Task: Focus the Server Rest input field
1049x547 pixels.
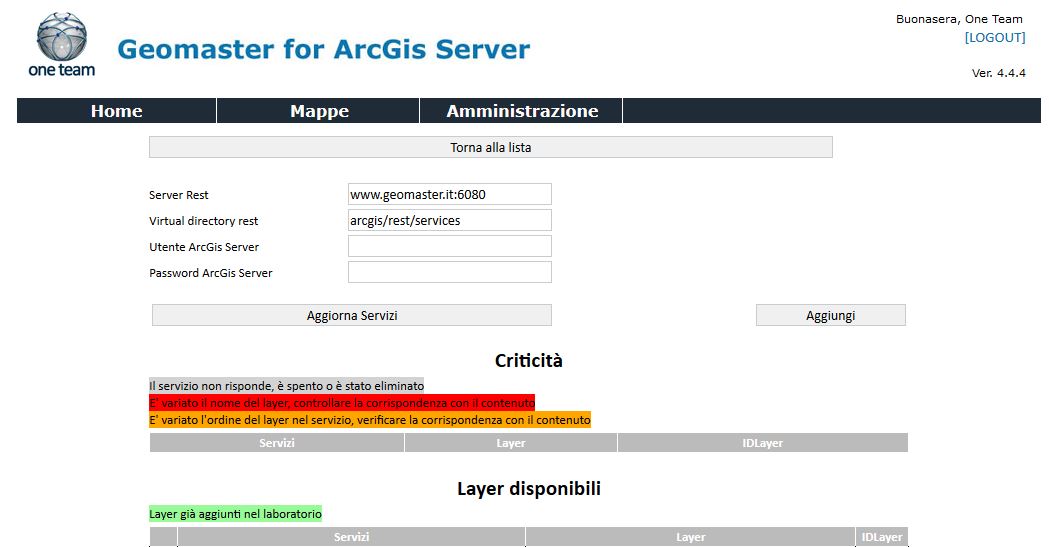Action: (x=450, y=194)
